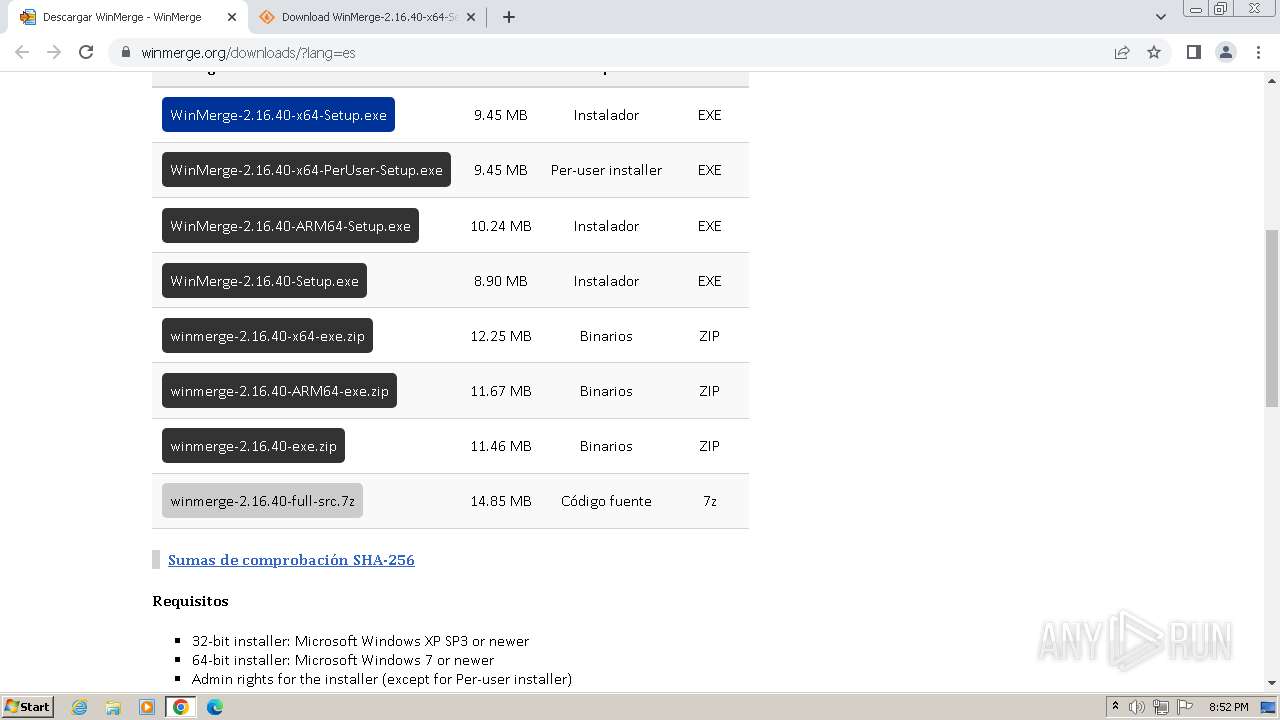The height and width of the screenshot is (720, 1280).
Task: Expand the tab search dropdown arrow
Action: [x=1161, y=17]
